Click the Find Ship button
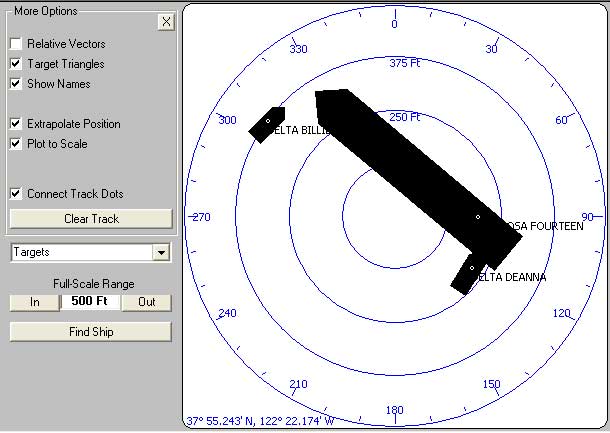The height and width of the screenshot is (433, 610). pyautogui.click(x=91, y=331)
